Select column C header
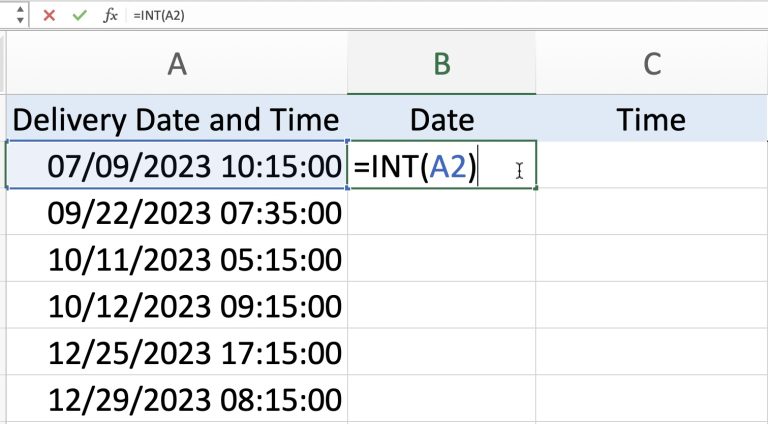This screenshot has width=768, height=424. [651, 64]
